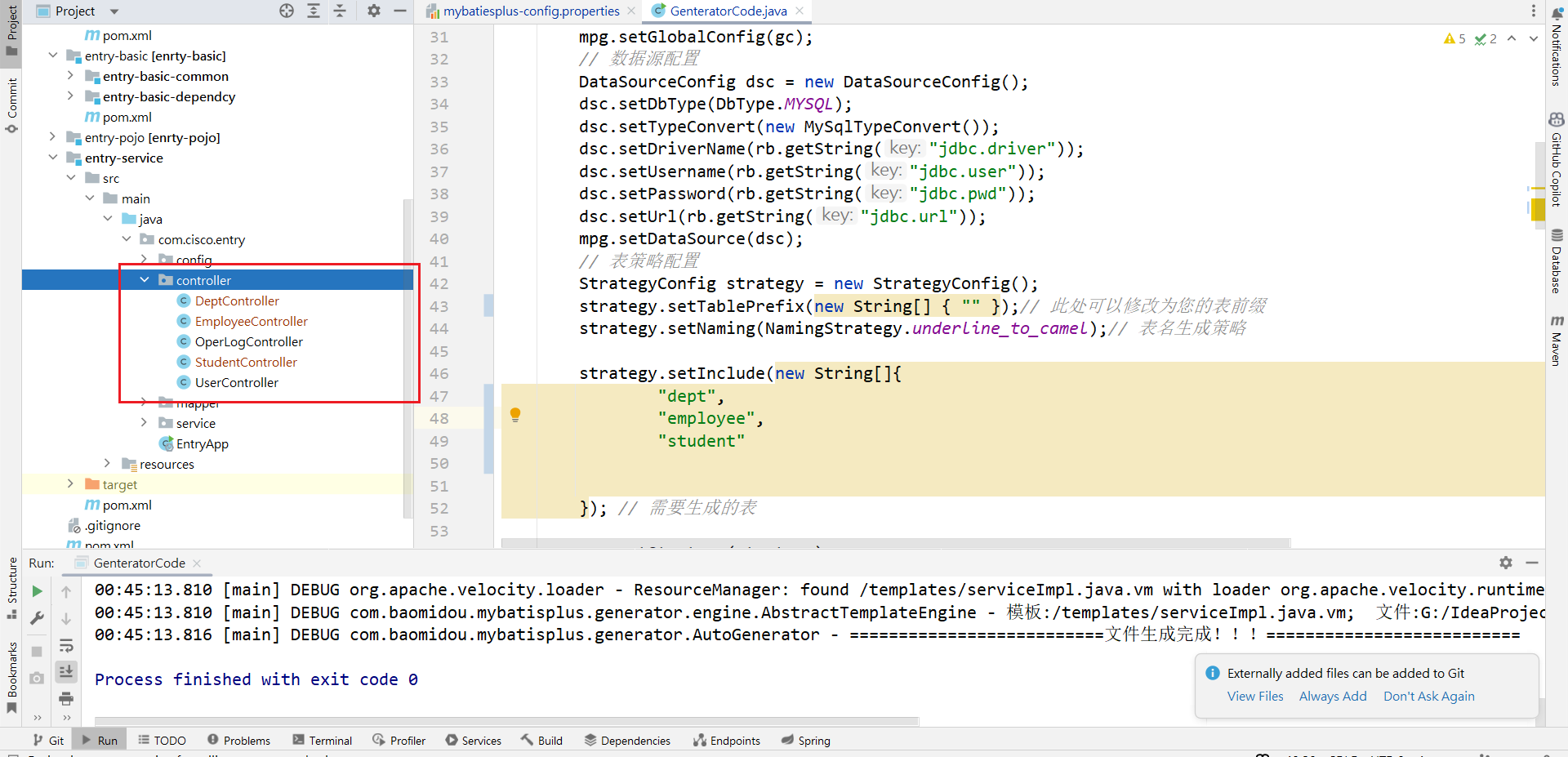Toggle Scroll to End in the console

pos(66,672)
